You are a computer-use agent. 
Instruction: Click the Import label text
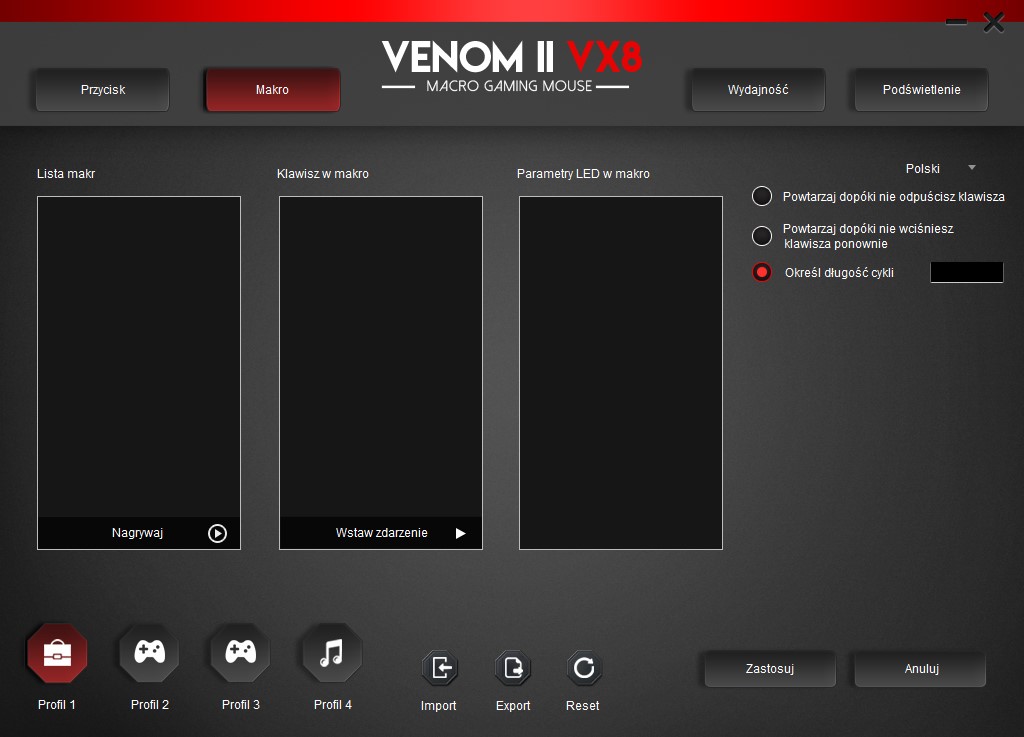click(438, 706)
